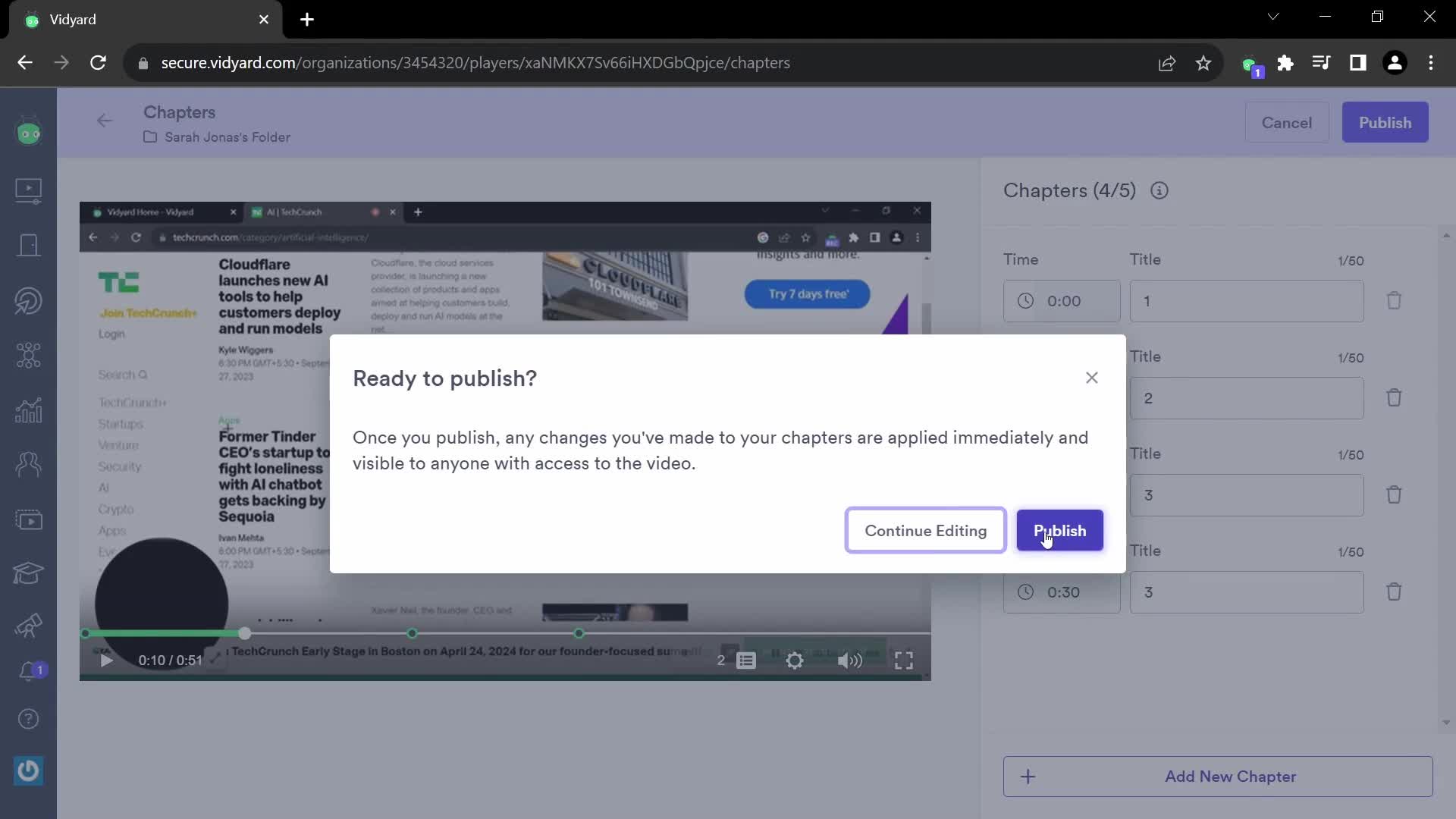Open the Vidyard logo home icon
Image resolution: width=1456 pixels, height=819 pixels.
coord(29,133)
